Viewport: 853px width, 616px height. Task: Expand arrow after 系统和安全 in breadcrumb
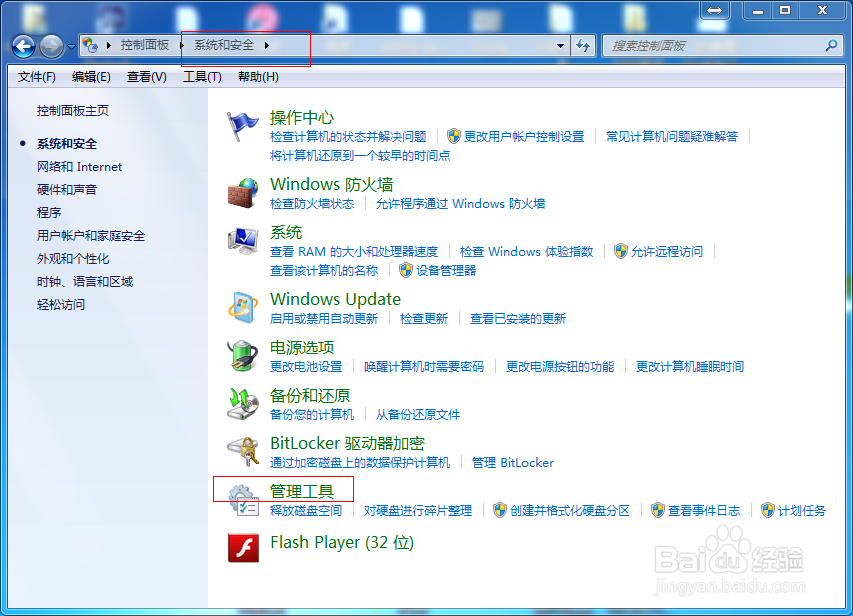pyautogui.click(x=267, y=46)
